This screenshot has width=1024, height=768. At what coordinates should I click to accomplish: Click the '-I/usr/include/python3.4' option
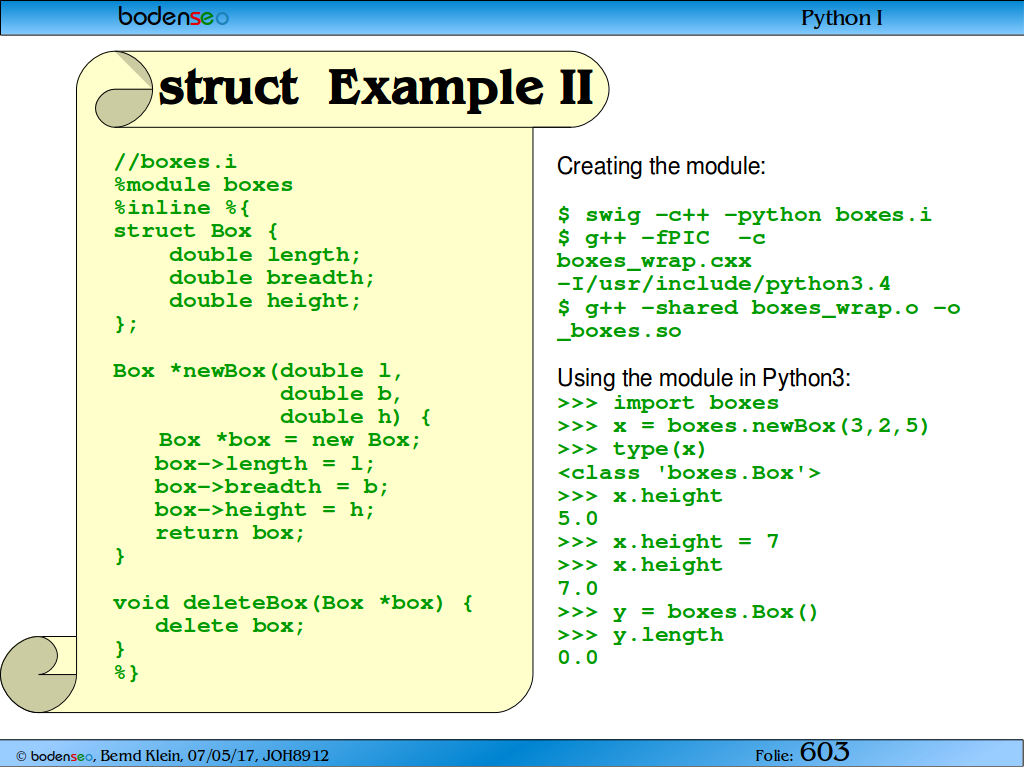(x=724, y=284)
